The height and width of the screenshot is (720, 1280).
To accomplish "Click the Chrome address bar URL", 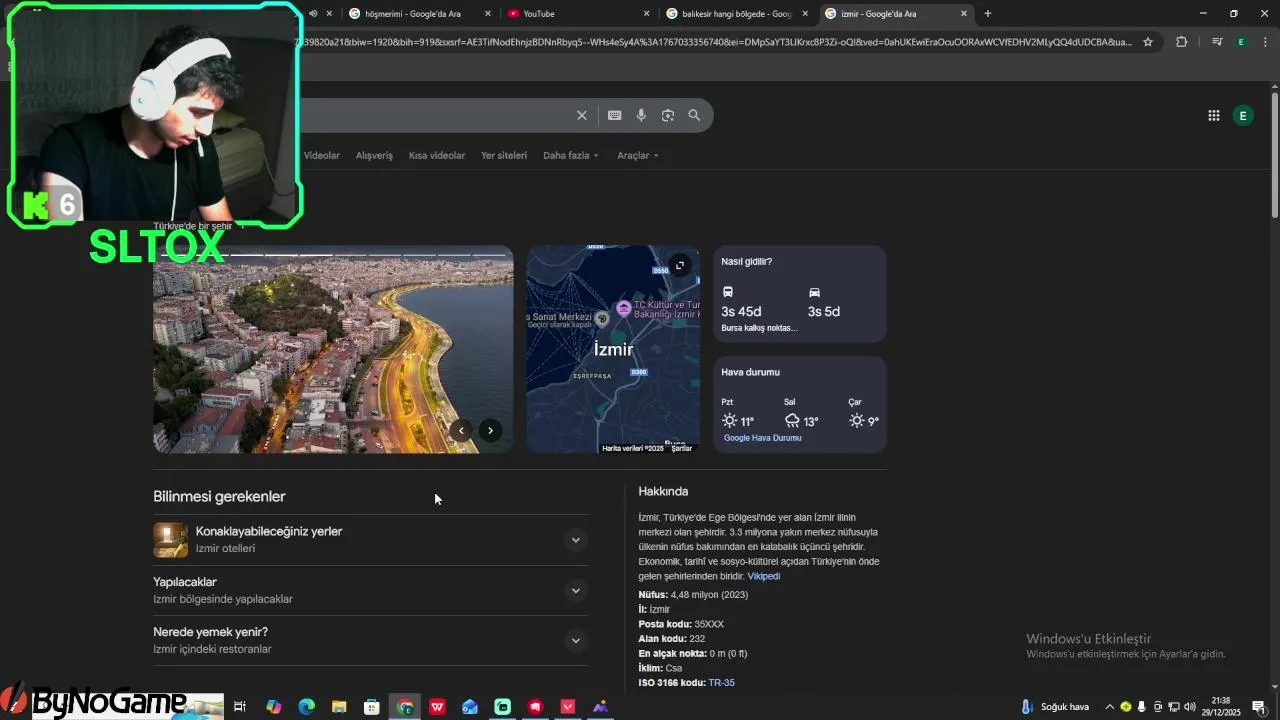I will pyautogui.click(x=715, y=42).
